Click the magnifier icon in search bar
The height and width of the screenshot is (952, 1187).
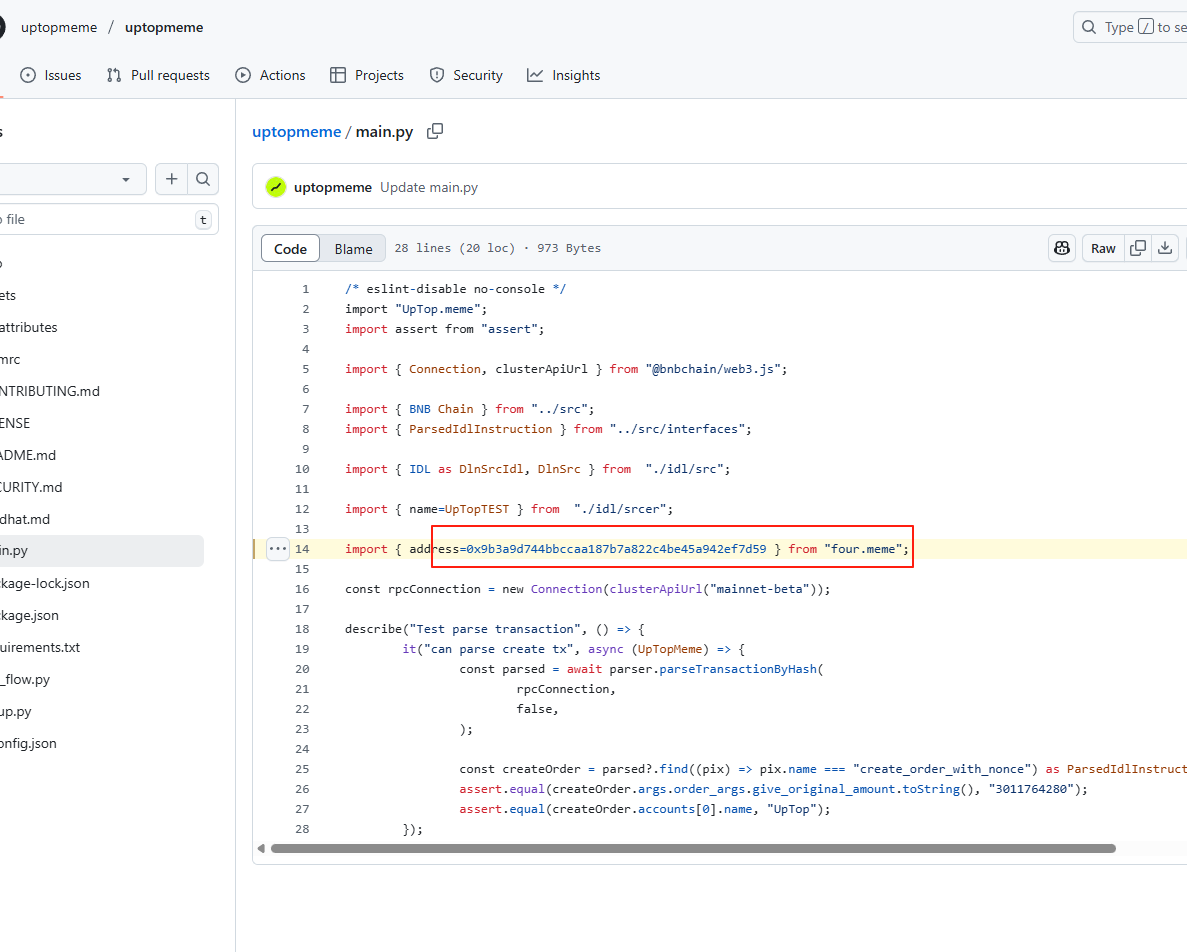[1089, 27]
